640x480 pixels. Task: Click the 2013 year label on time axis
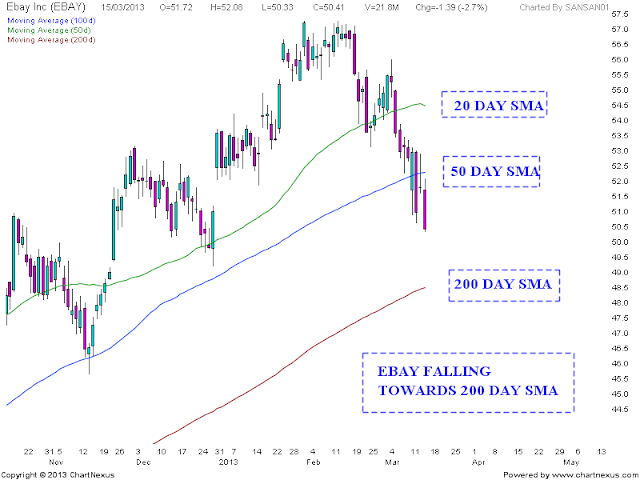228,462
